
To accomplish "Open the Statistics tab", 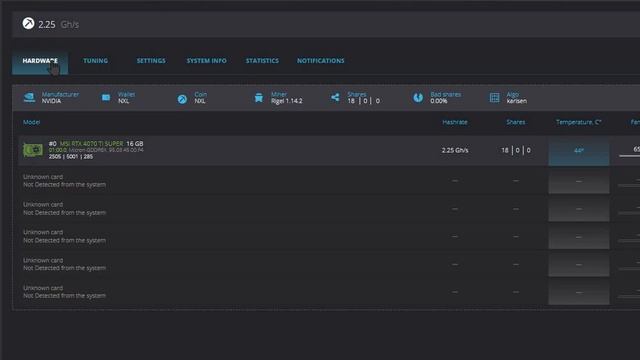I will pyautogui.click(x=262, y=61).
